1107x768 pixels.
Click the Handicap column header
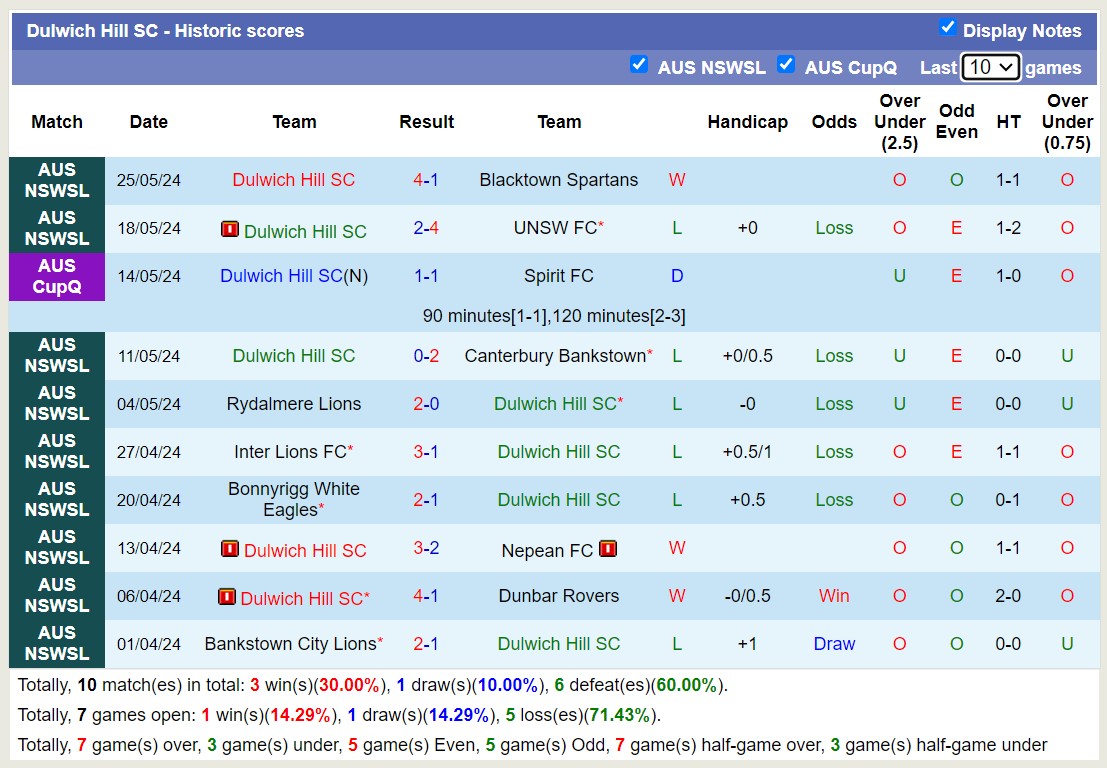point(747,122)
